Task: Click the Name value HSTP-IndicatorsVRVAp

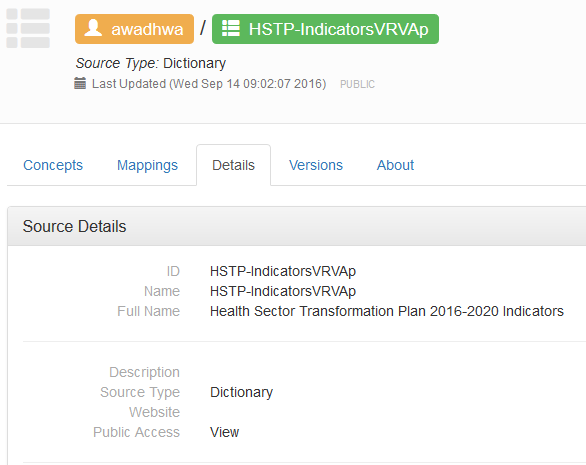Action: pos(283,291)
